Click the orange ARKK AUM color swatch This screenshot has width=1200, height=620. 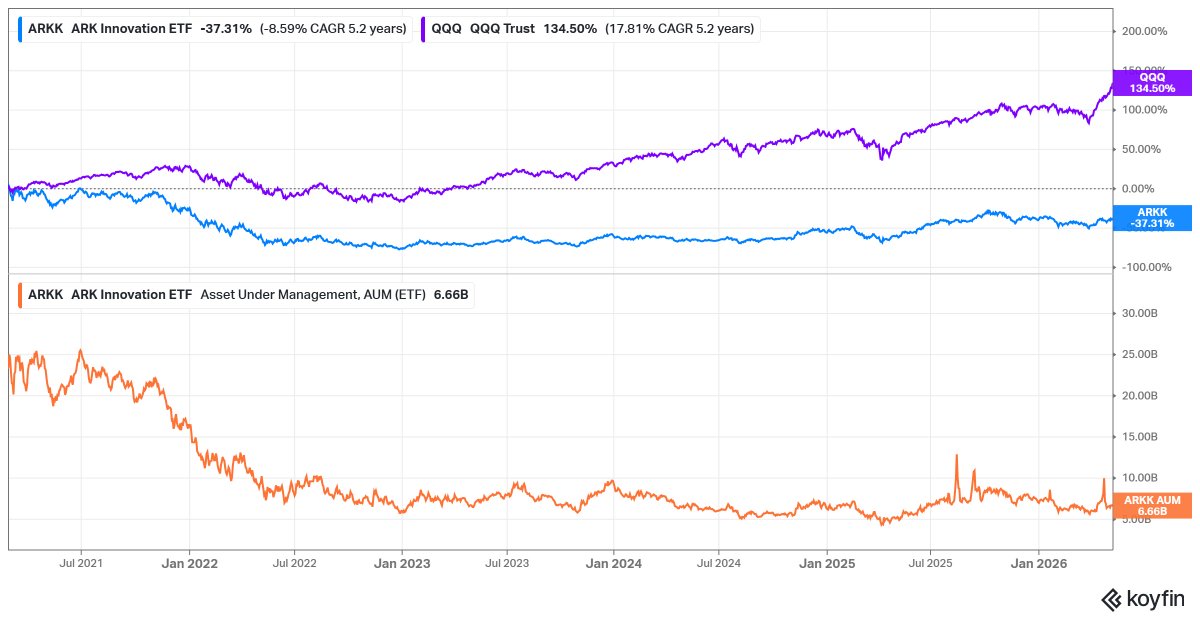[x=21, y=295]
